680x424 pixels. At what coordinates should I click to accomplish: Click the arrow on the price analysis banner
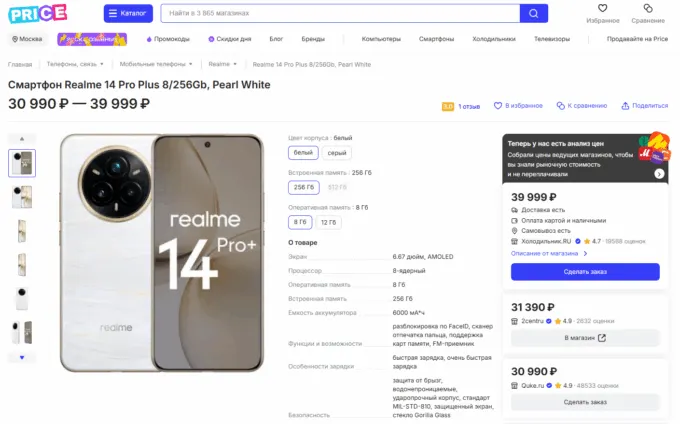coord(659,173)
